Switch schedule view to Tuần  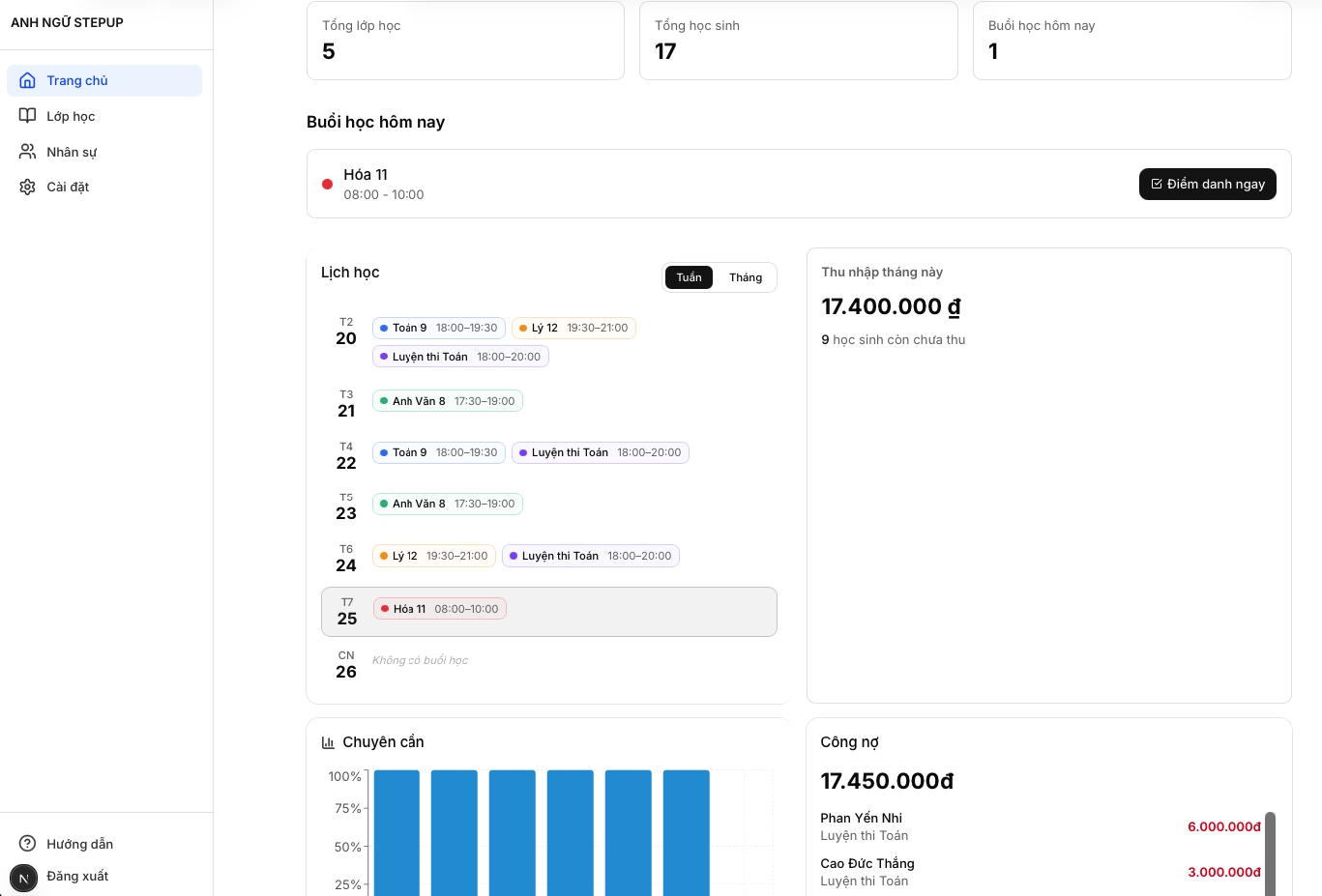(690, 277)
